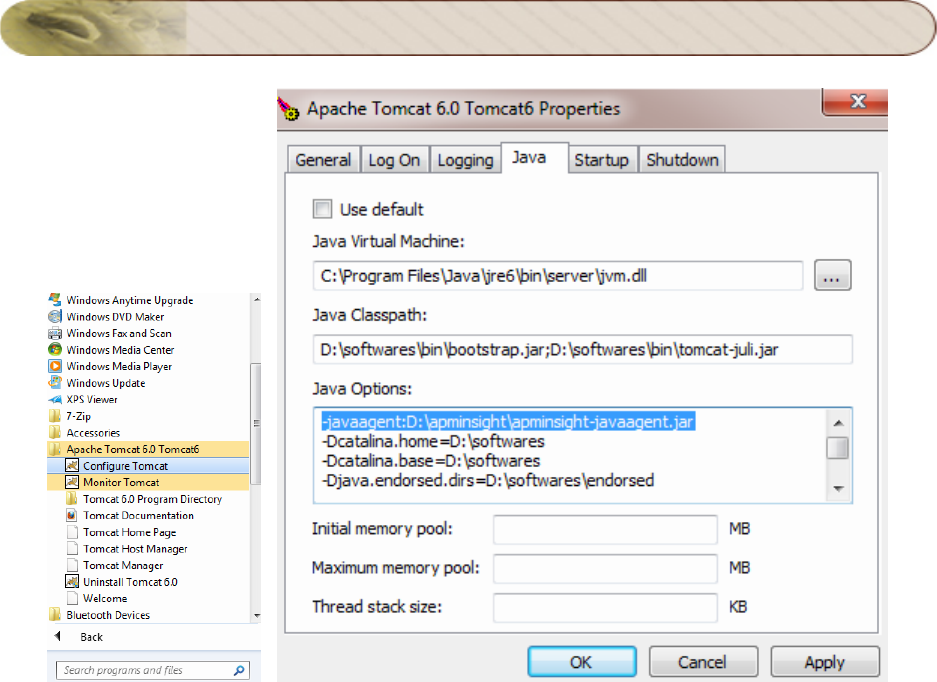The height and width of the screenshot is (682, 937).
Task: Click the Search programs and files box
Action: pyautogui.click(x=153, y=671)
